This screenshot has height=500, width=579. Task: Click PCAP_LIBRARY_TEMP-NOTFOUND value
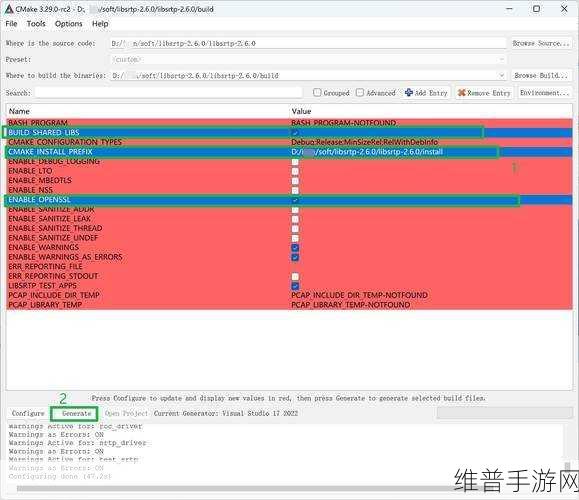point(351,305)
